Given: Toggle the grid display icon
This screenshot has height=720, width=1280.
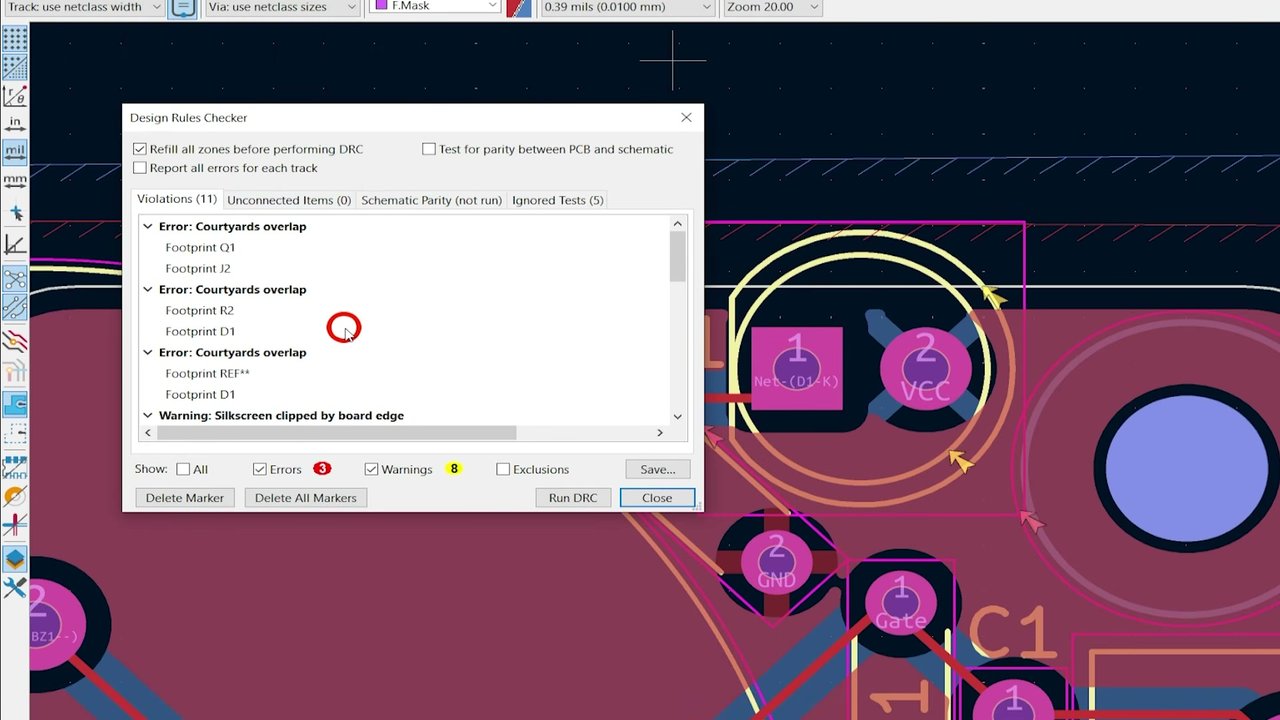Looking at the screenshot, I should coord(15,40).
